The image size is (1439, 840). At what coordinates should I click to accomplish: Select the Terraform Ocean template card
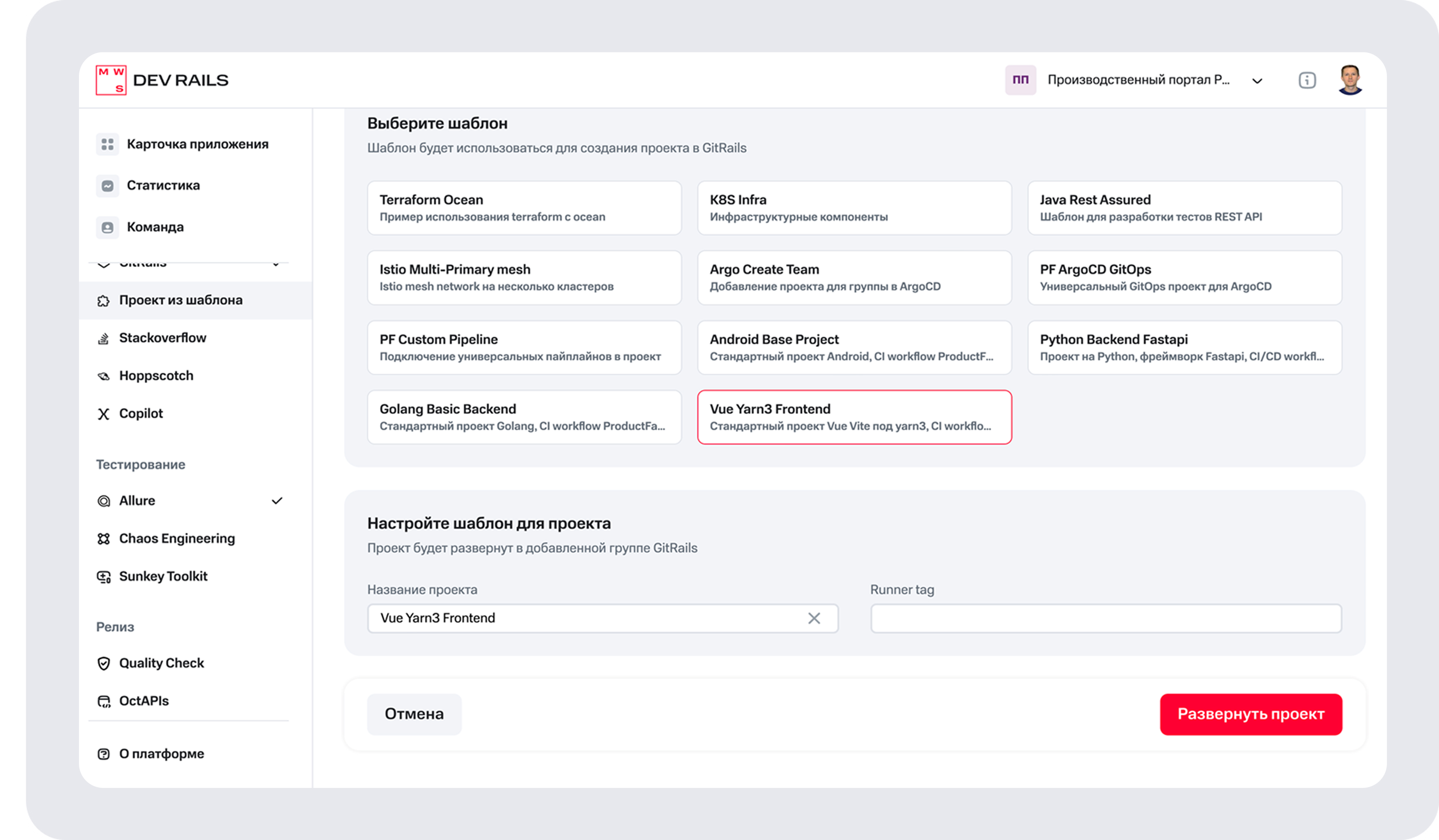[x=524, y=208]
